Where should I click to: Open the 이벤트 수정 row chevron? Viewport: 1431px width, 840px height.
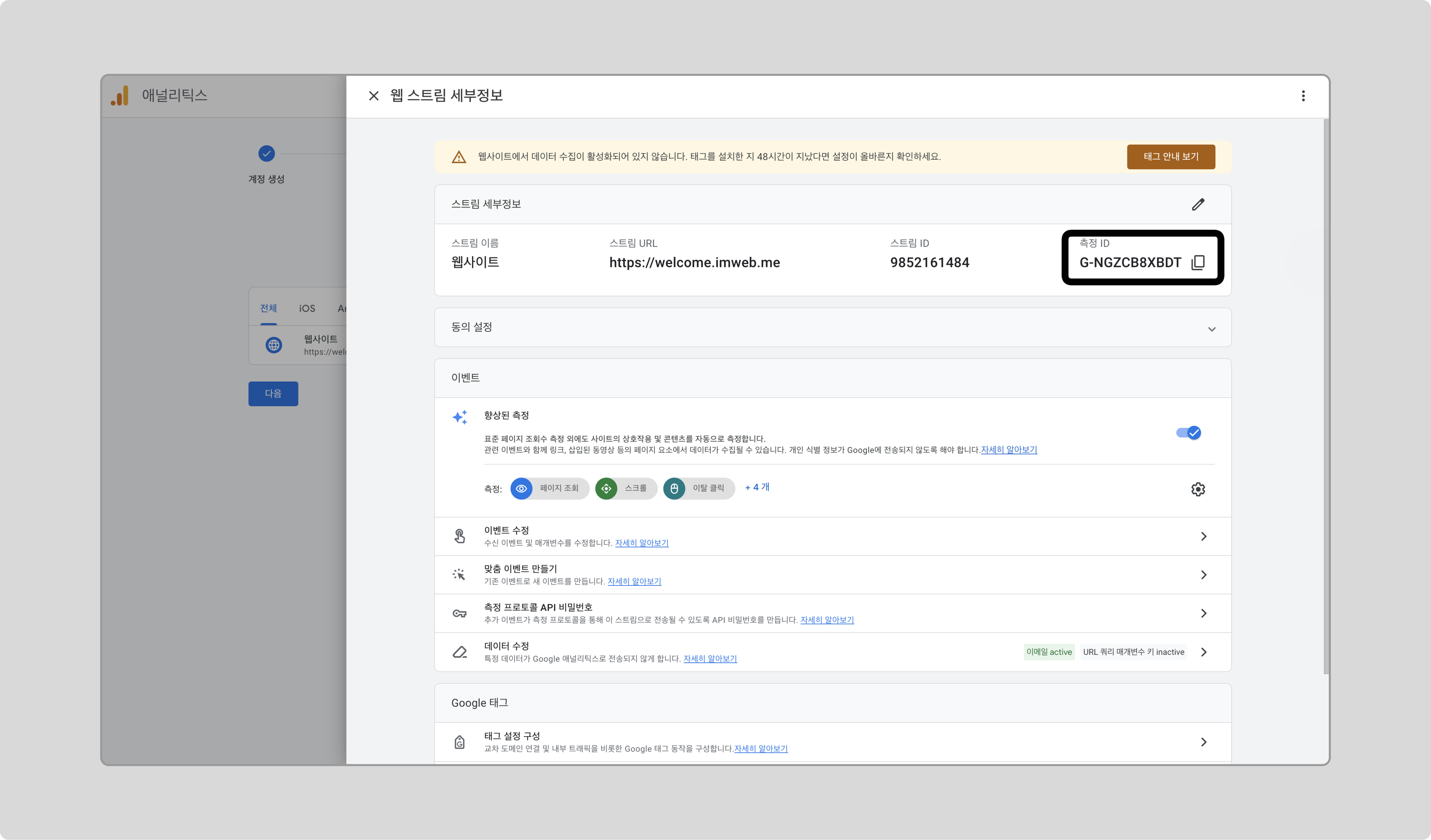(1203, 536)
